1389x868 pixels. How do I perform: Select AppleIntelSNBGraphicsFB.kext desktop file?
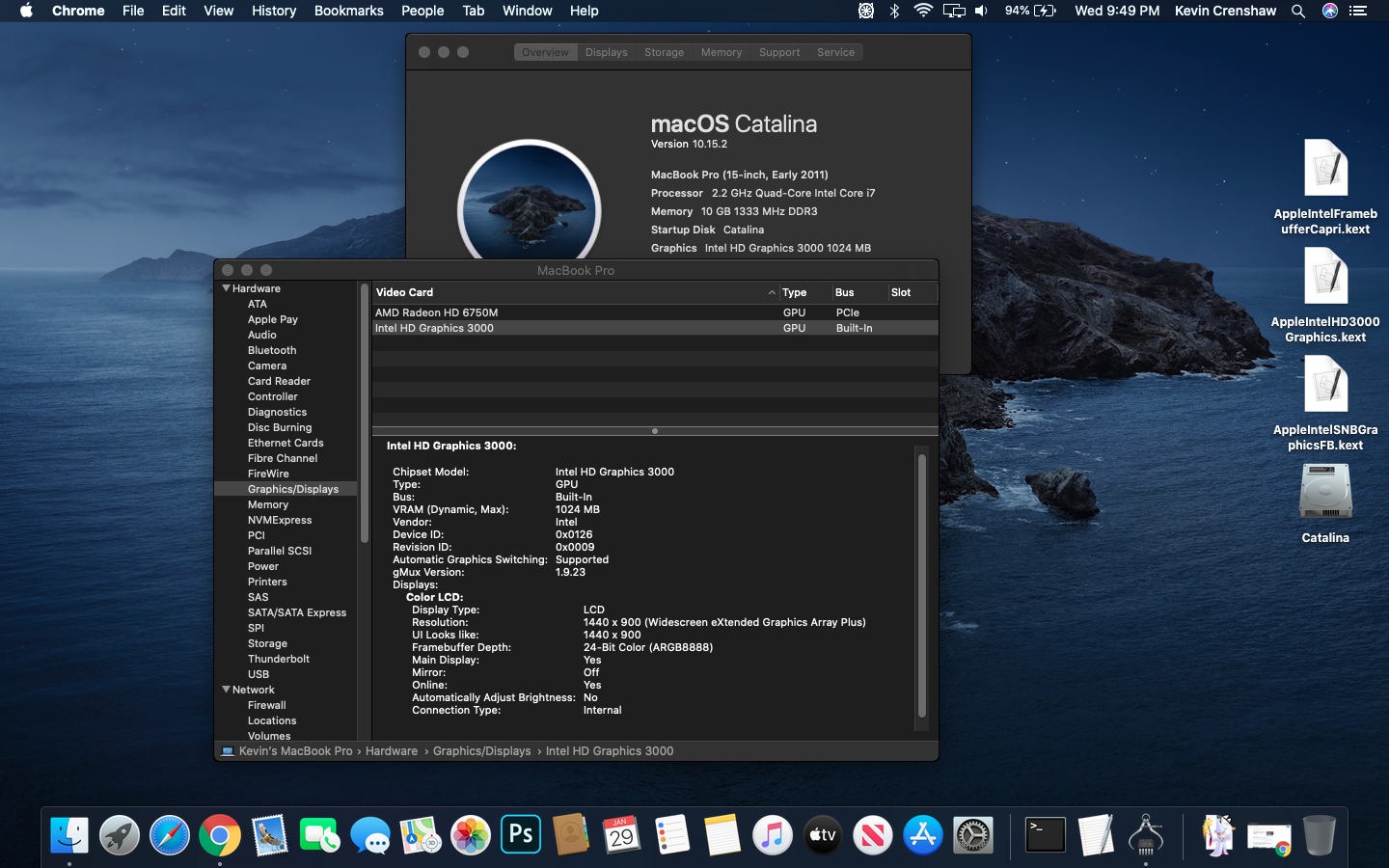point(1325,404)
